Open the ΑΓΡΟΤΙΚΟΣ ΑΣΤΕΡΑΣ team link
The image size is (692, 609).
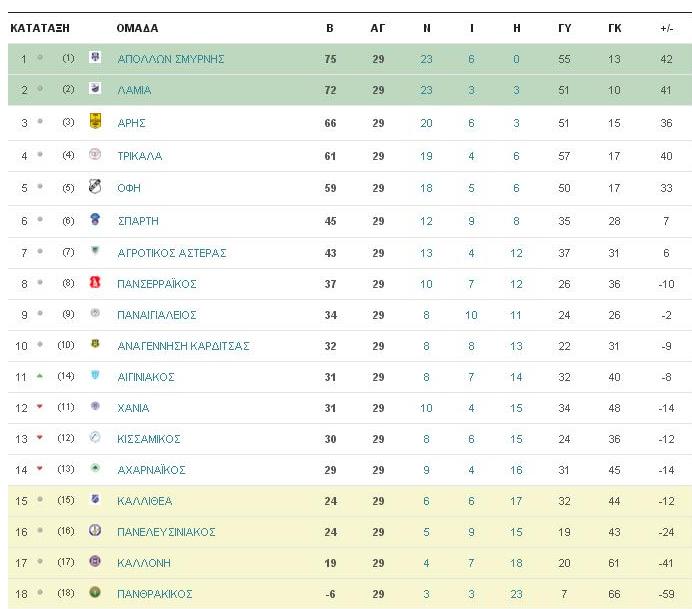tap(172, 253)
